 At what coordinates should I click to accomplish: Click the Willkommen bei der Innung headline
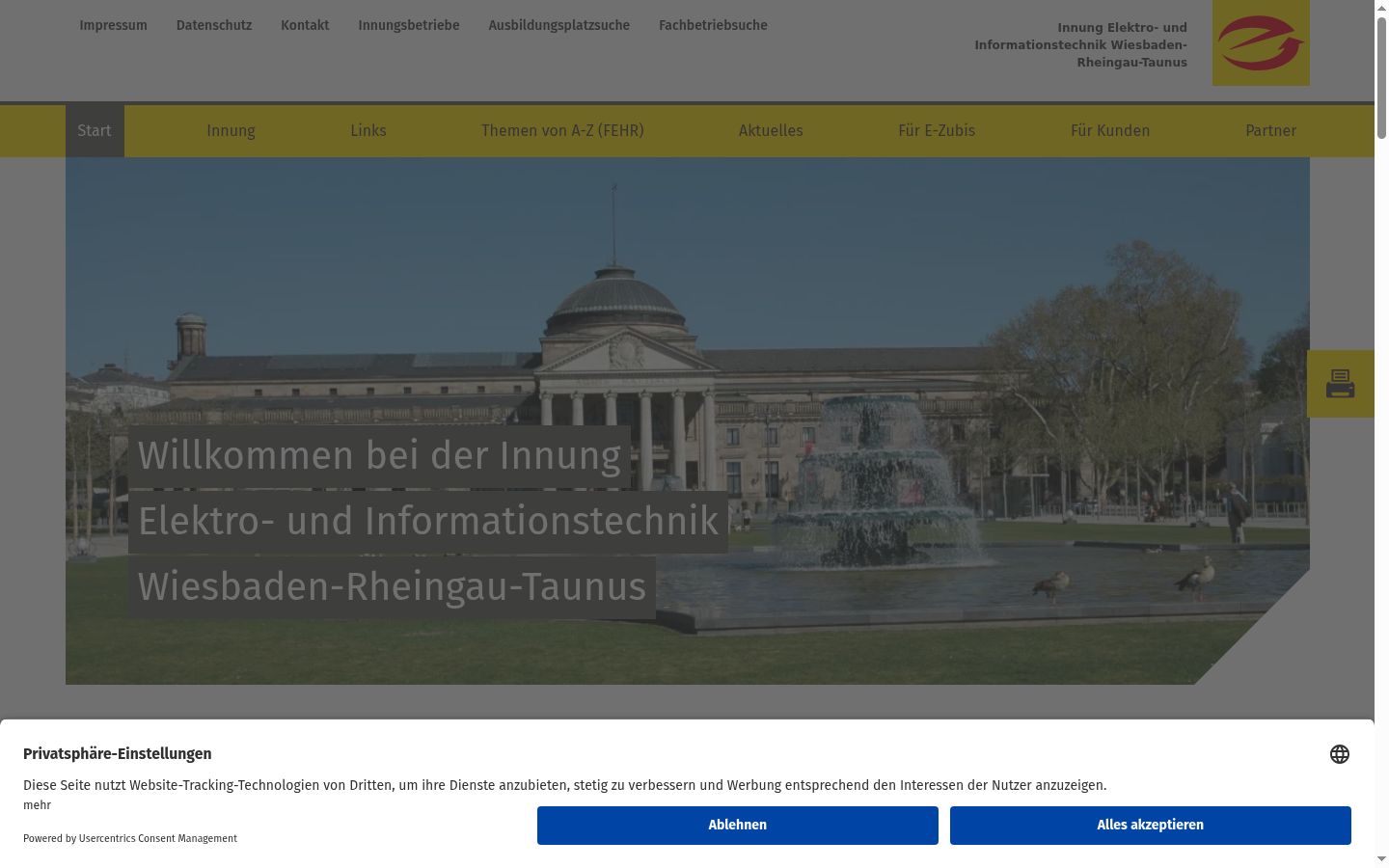pos(379,456)
